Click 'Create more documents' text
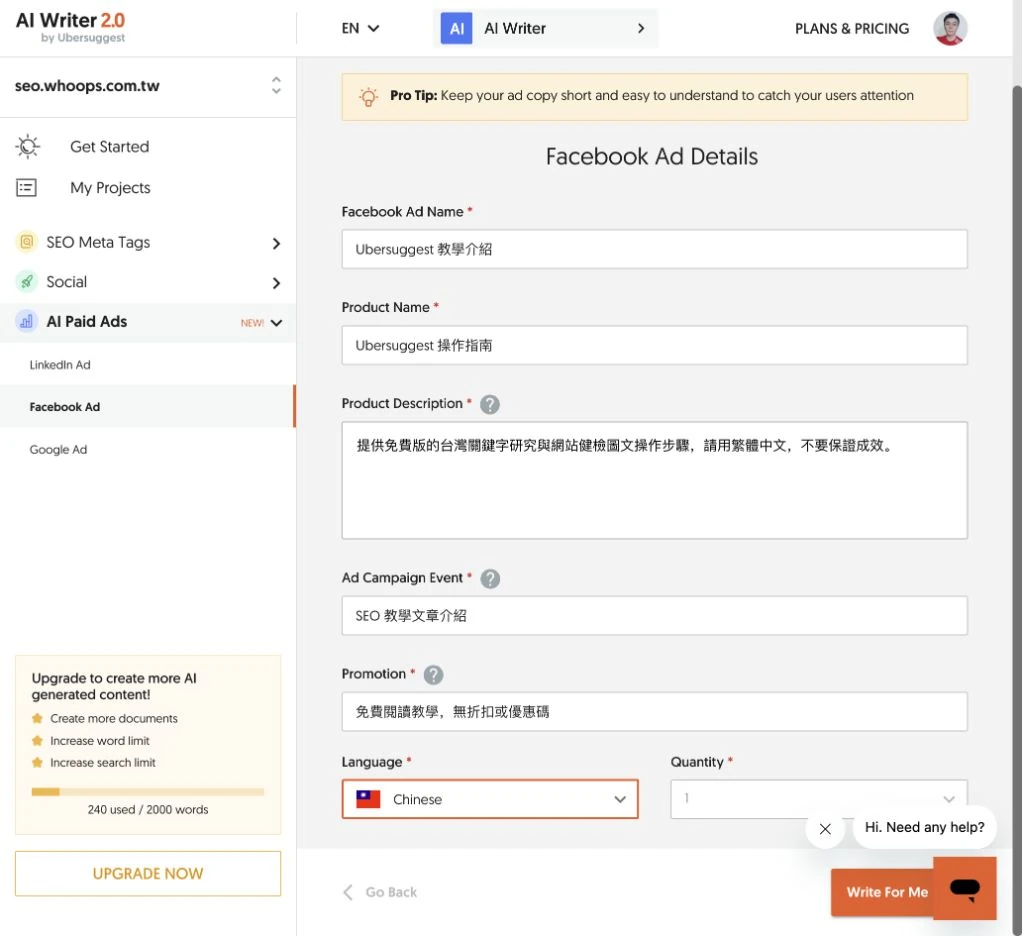Screen dimensions: 1022x936 pyautogui.click(x=114, y=718)
